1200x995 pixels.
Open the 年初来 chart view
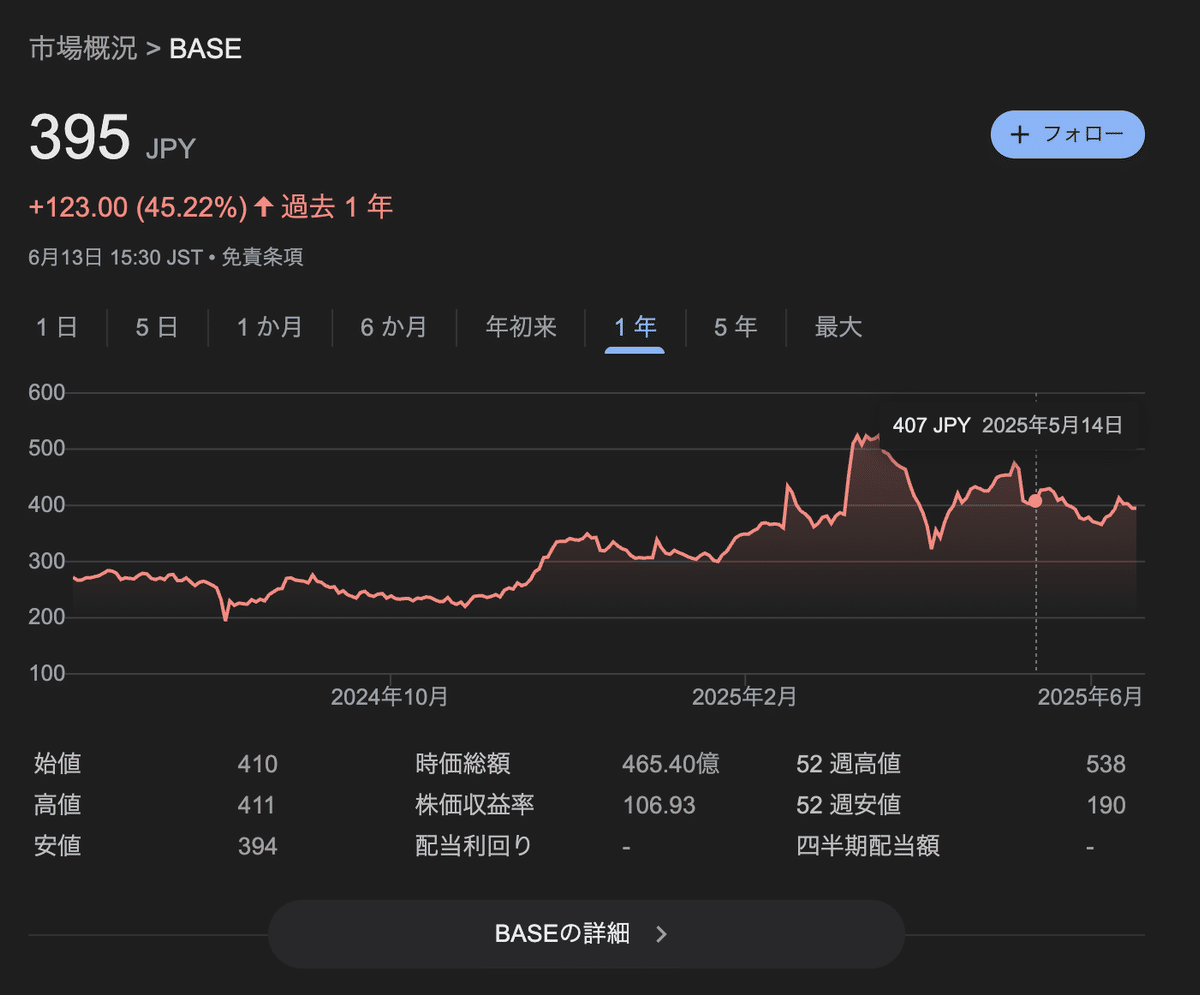coord(520,327)
